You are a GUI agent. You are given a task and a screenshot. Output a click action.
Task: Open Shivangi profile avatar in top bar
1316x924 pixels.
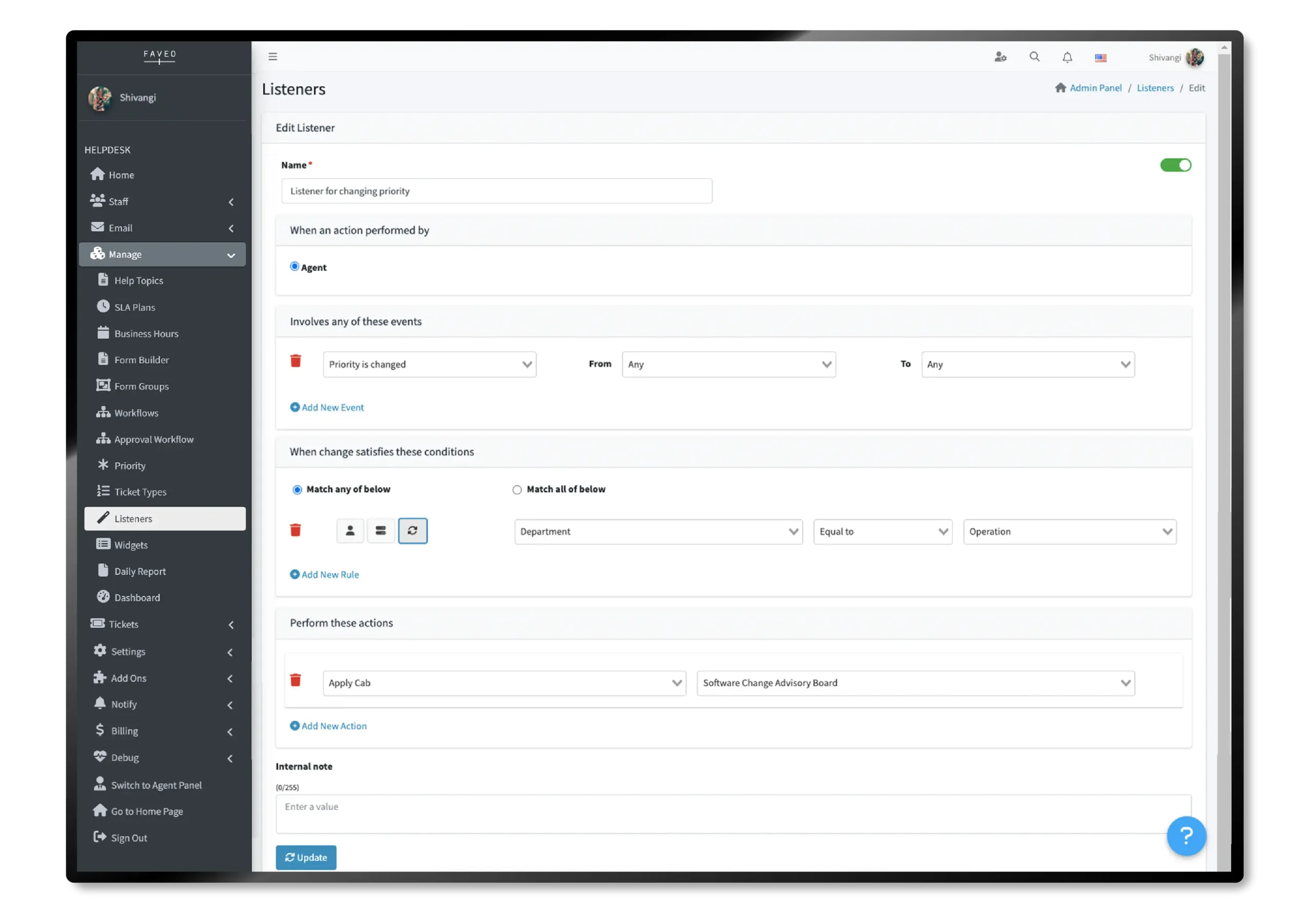(x=1195, y=57)
